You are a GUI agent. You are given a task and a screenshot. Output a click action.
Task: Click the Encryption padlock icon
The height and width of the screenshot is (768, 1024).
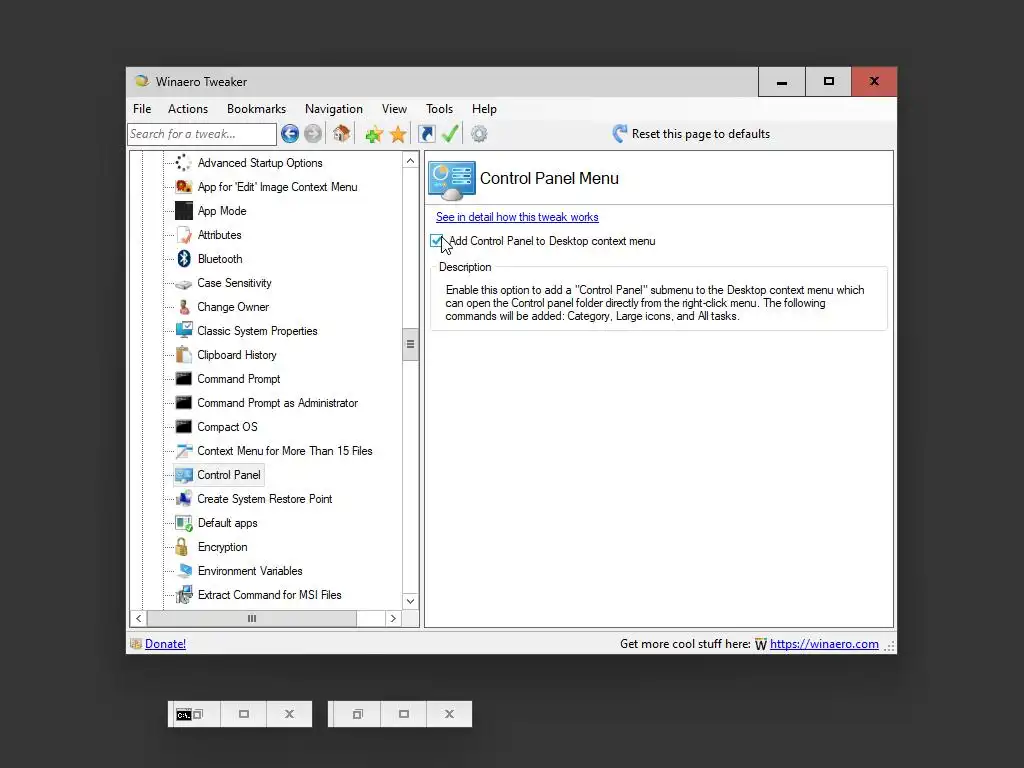tap(182, 547)
